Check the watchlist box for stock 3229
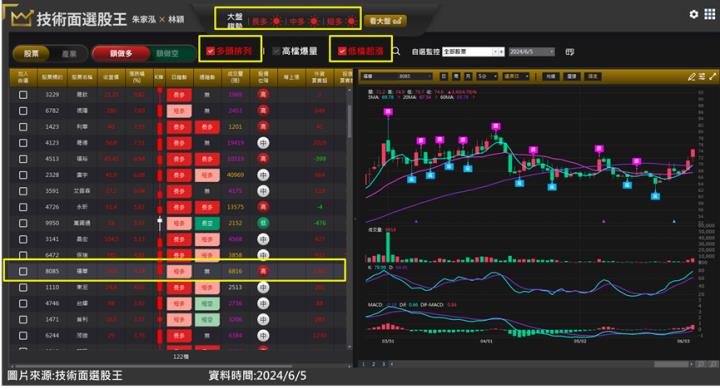Image resolution: width=720 pixels, height=389 pixels. [23, 95]
